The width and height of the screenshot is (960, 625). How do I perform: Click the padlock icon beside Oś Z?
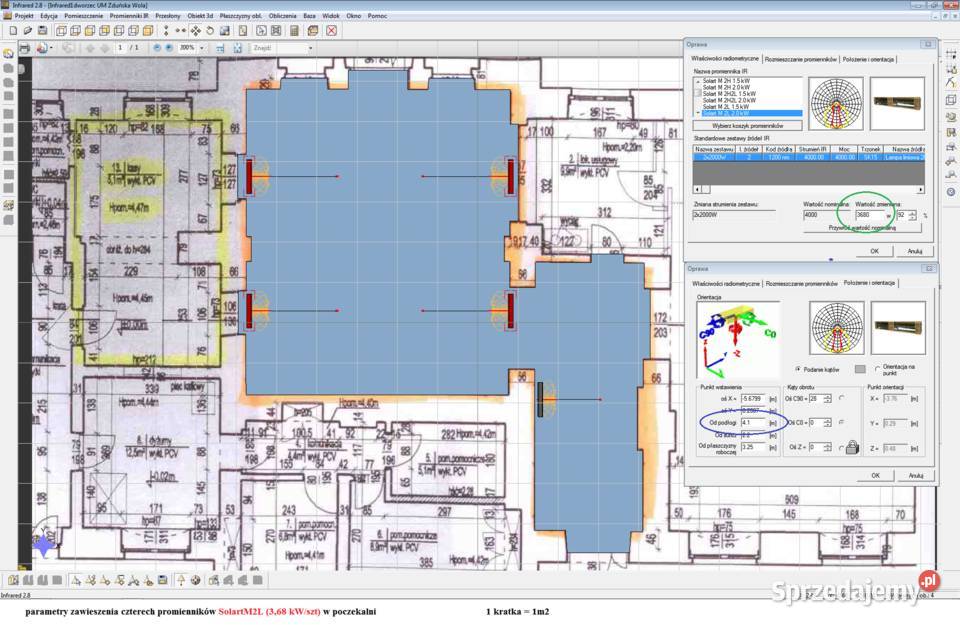tap(852, 449)
